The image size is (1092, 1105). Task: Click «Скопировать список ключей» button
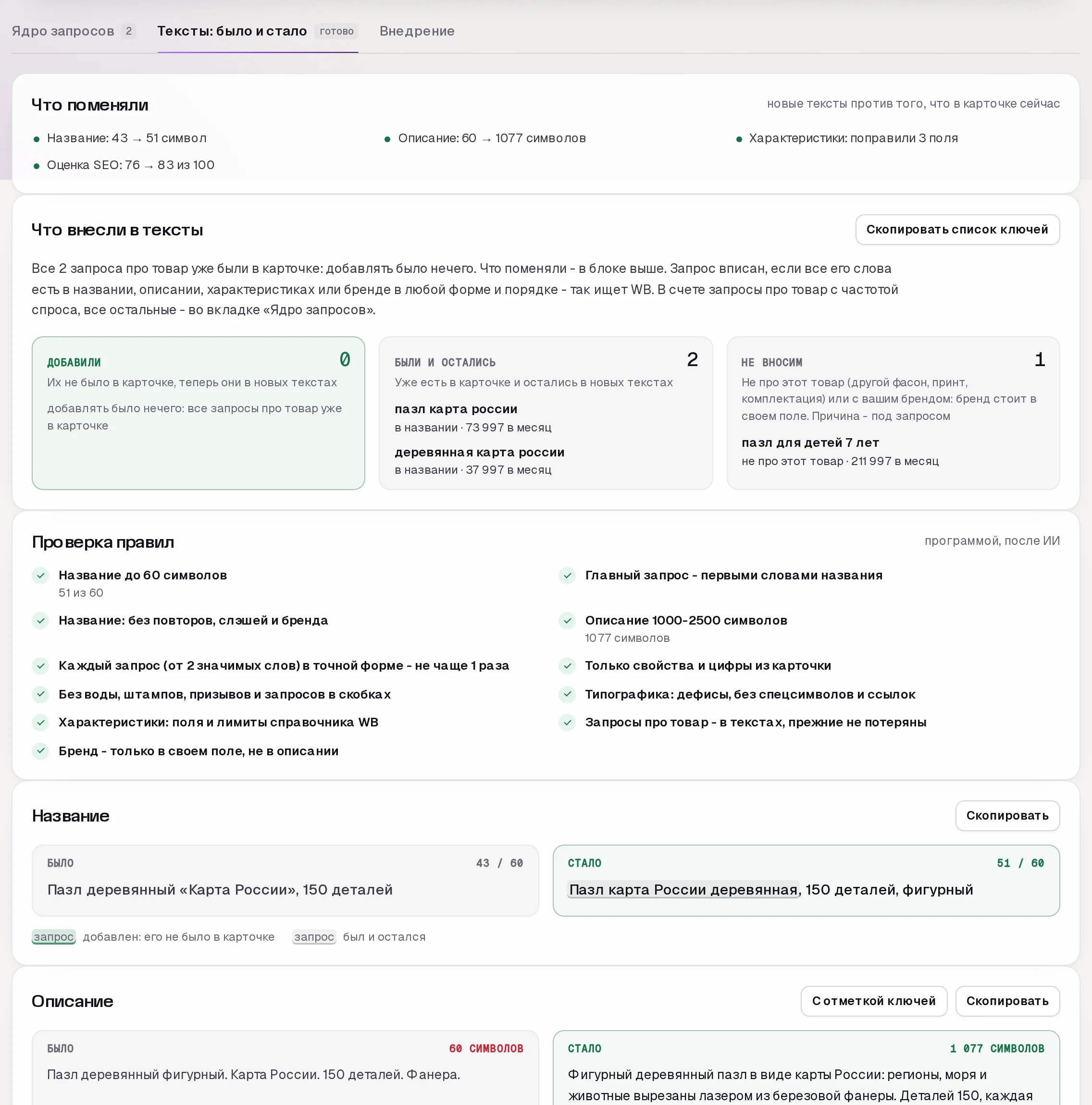click(x=957, y=229)
